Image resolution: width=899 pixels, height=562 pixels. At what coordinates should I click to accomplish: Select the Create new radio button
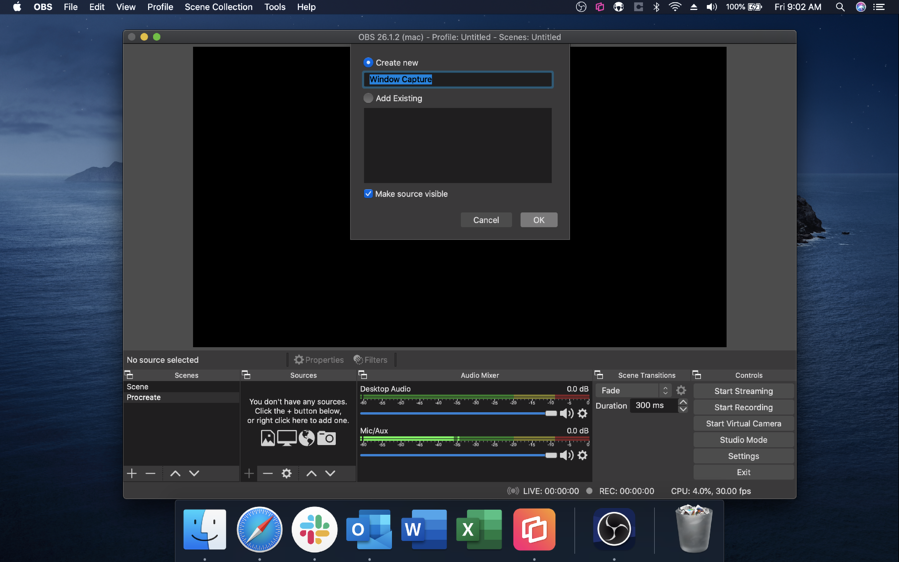click(x=368, y=62)
